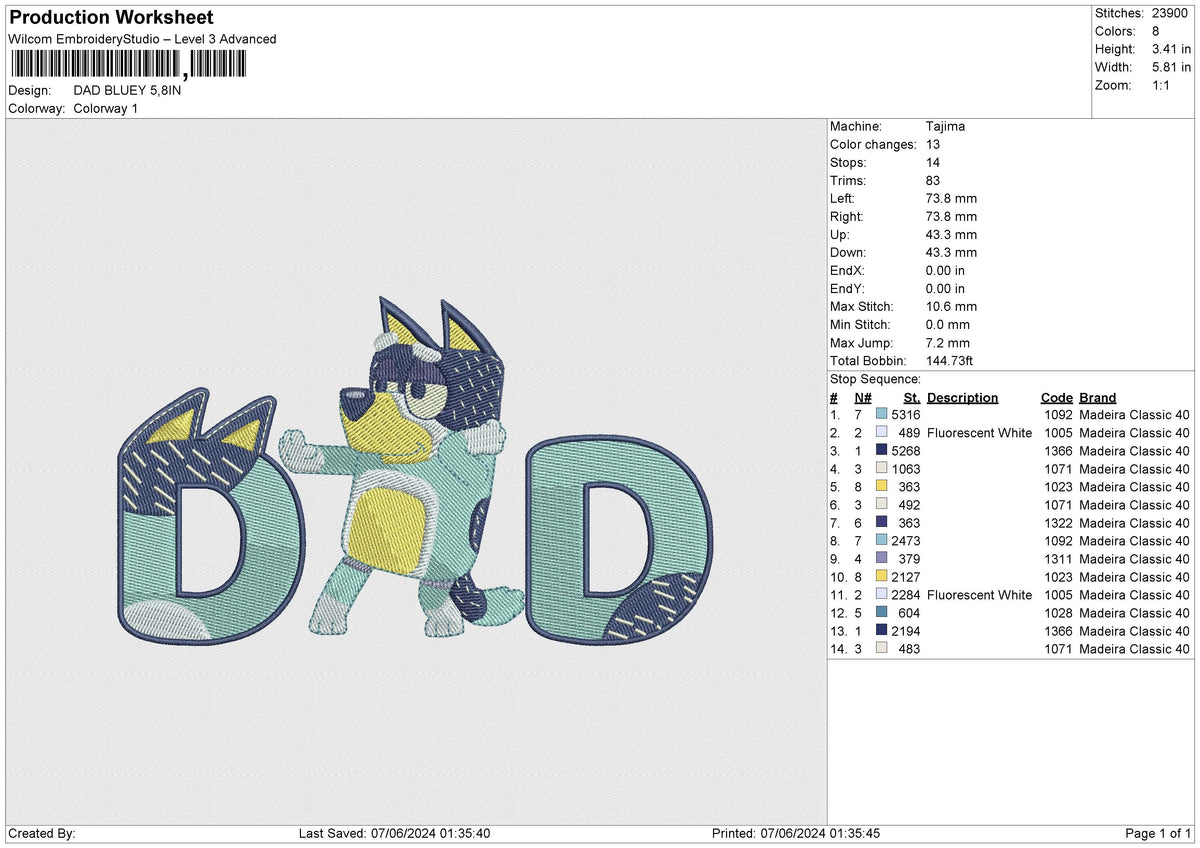Click the Height value 3.41 in
This screenshot has height=848, width=1200.
(1171, 49)
